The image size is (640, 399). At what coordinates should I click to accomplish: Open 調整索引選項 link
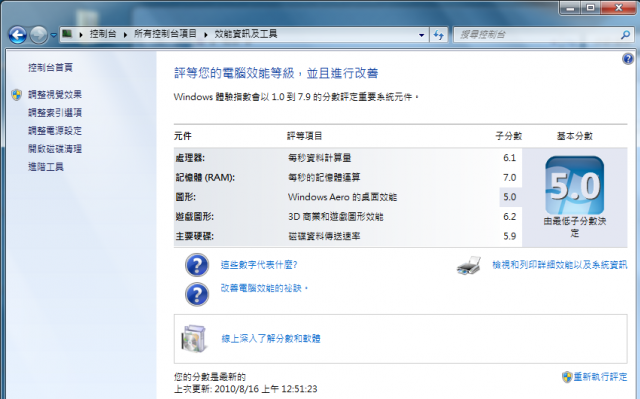pyautogui.click(x=55, y=113)
